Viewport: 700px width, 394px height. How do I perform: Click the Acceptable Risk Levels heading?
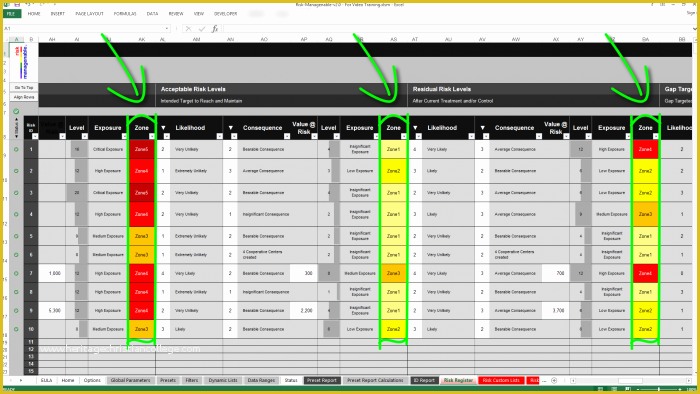193,89
